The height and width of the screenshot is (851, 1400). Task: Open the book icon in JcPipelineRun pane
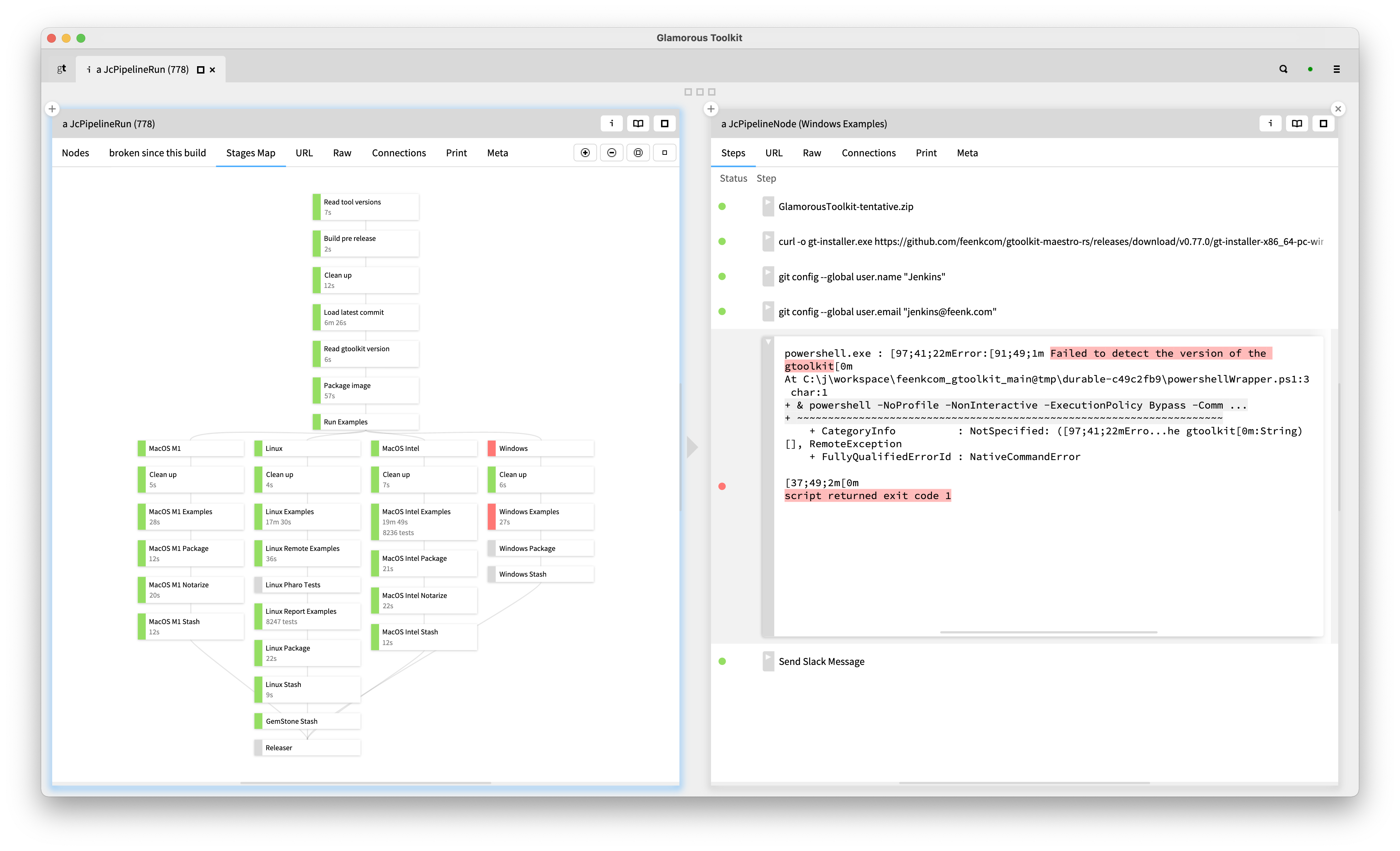click(638, 123)
